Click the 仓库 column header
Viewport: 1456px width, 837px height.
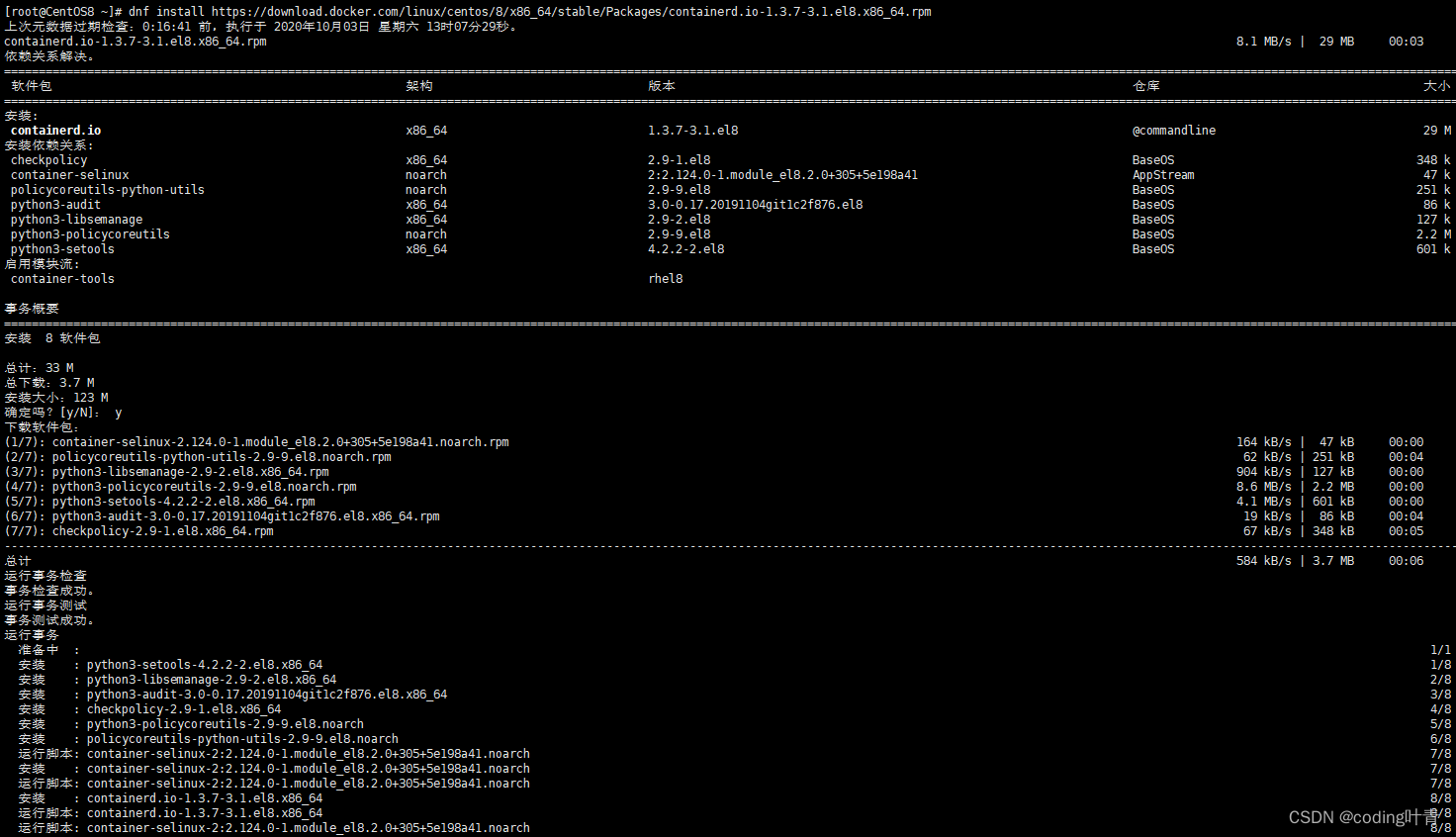click(1146, 86)
